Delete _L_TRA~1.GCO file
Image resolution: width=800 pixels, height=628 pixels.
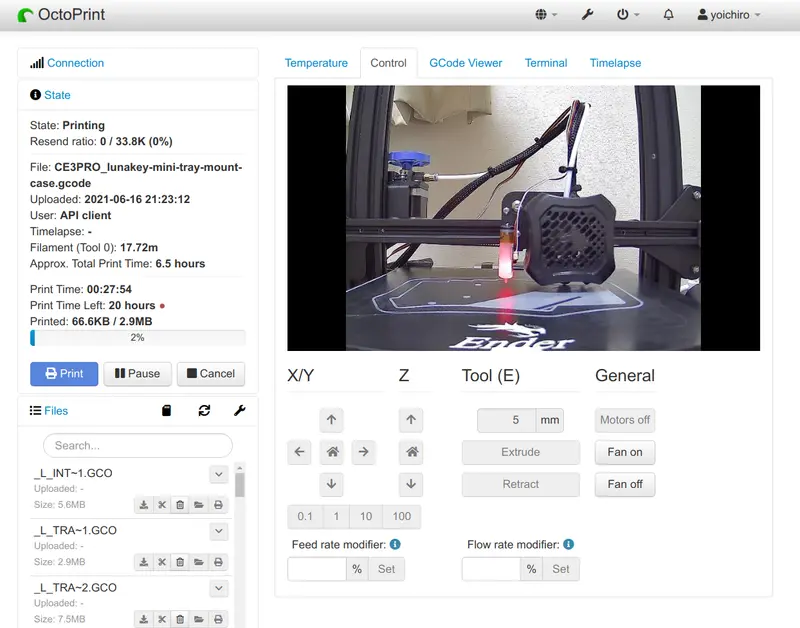click(x=180, y=562)
